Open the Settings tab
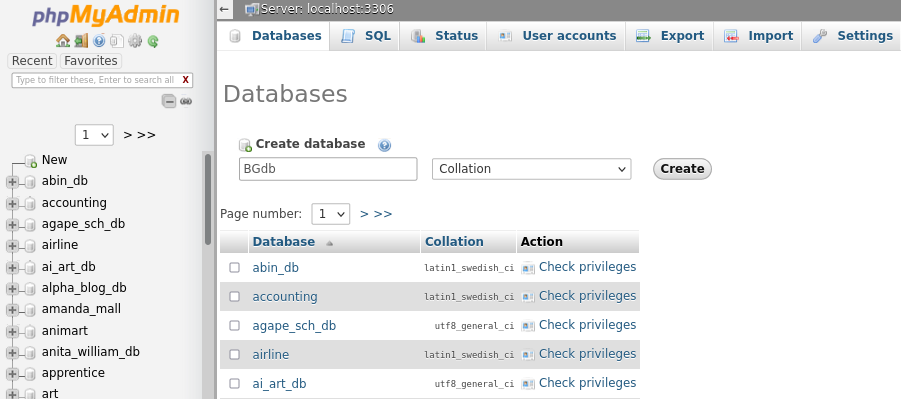The image size is (901, 399). pos(852,36)
